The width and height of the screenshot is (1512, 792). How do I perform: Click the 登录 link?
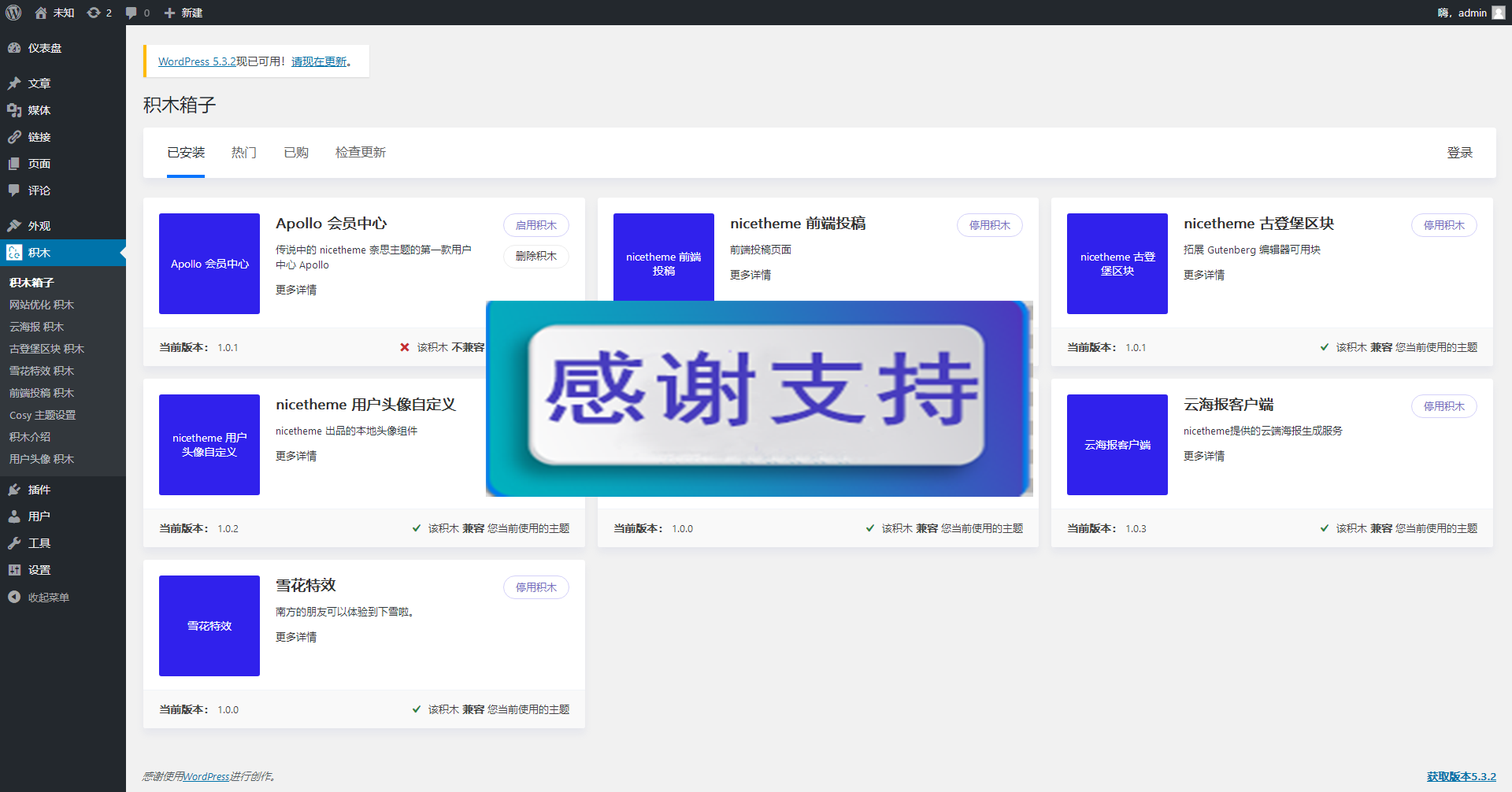coord(1459,153)
